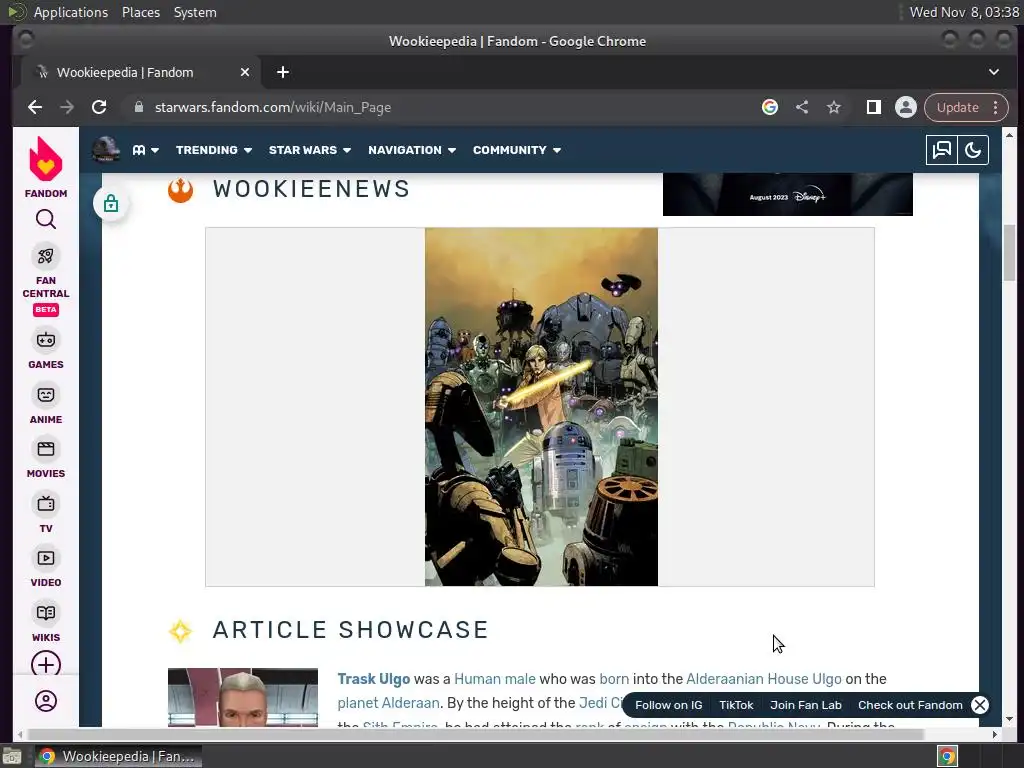
Task: Open the System menu
Action: click(x=195, y=12)
